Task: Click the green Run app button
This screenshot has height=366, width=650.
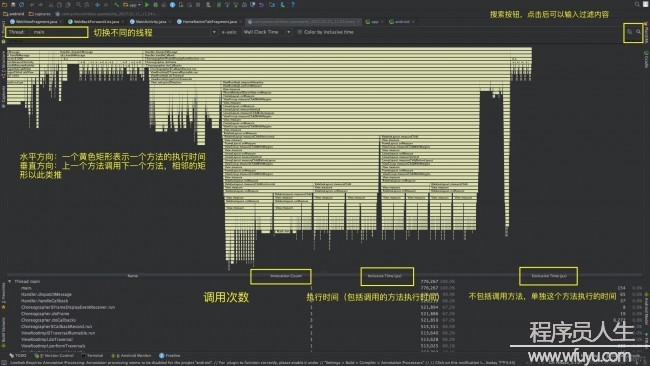Action: (147, 5)
